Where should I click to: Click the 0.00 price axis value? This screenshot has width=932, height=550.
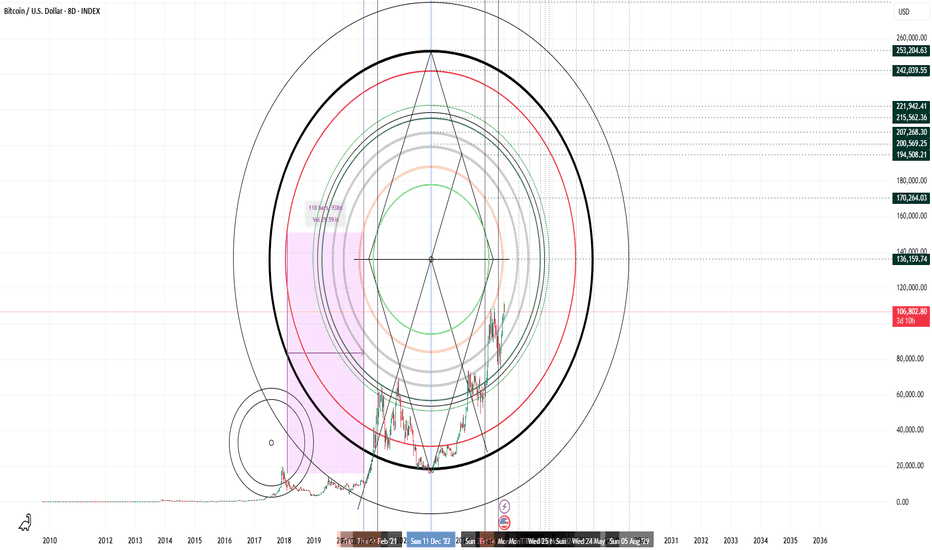(902, 502)
